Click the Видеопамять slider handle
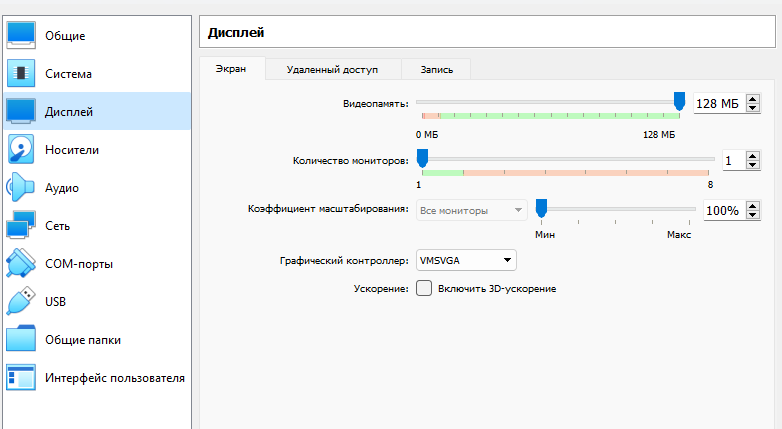 tap(679, 101)
